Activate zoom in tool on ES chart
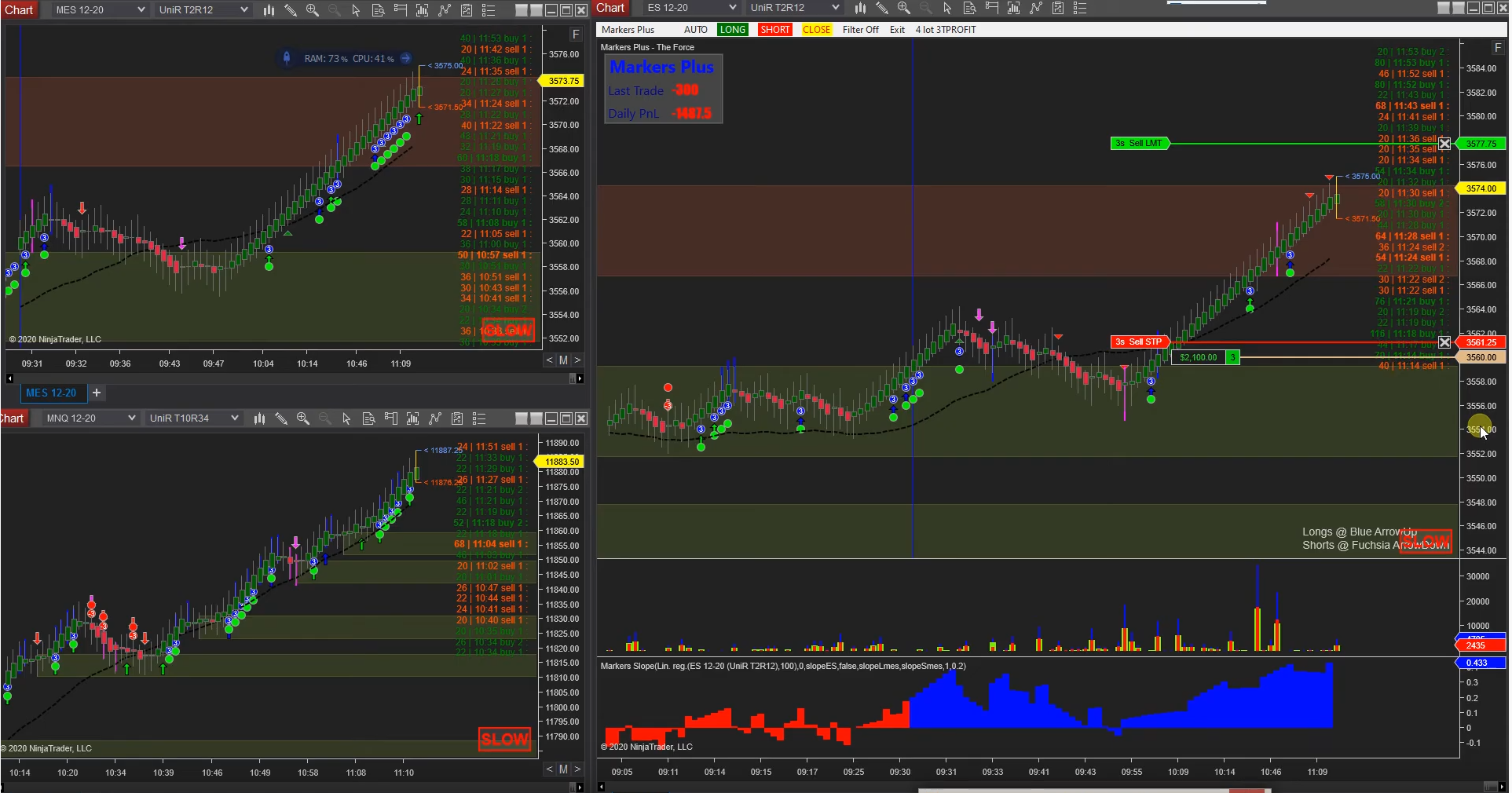 904,8
